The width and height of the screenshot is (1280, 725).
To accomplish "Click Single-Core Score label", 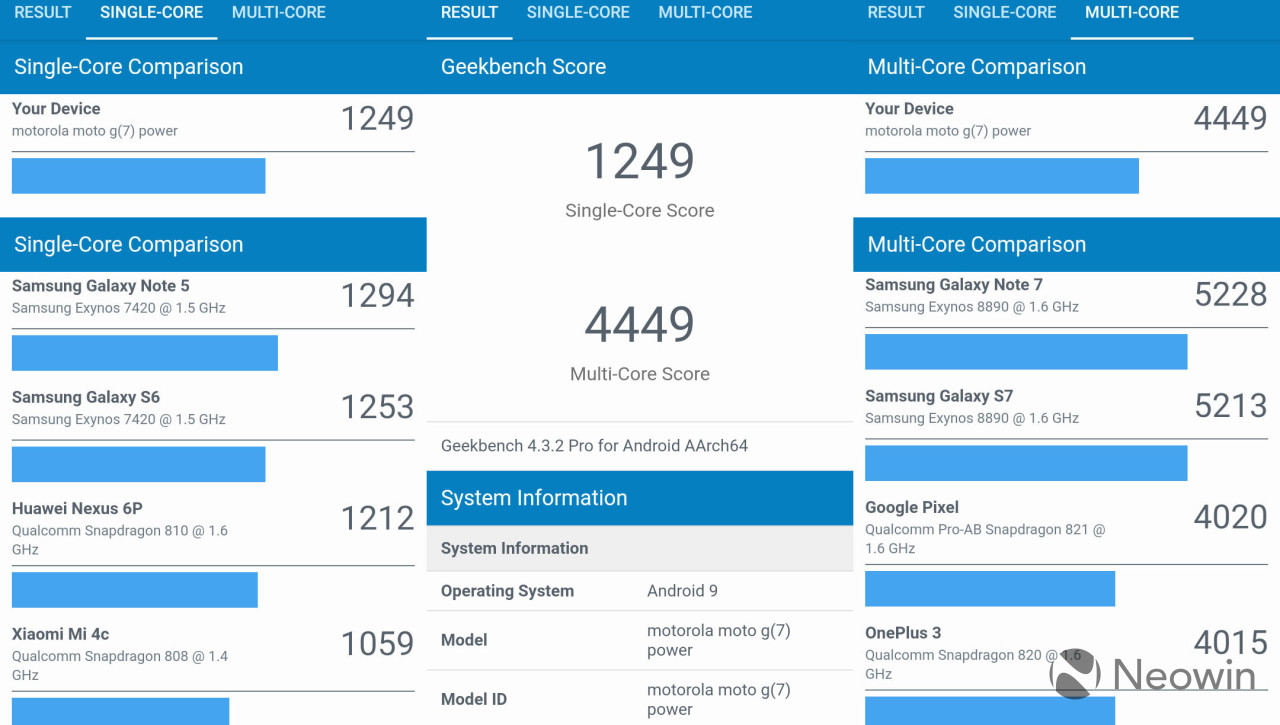I will tap(640, 211).
